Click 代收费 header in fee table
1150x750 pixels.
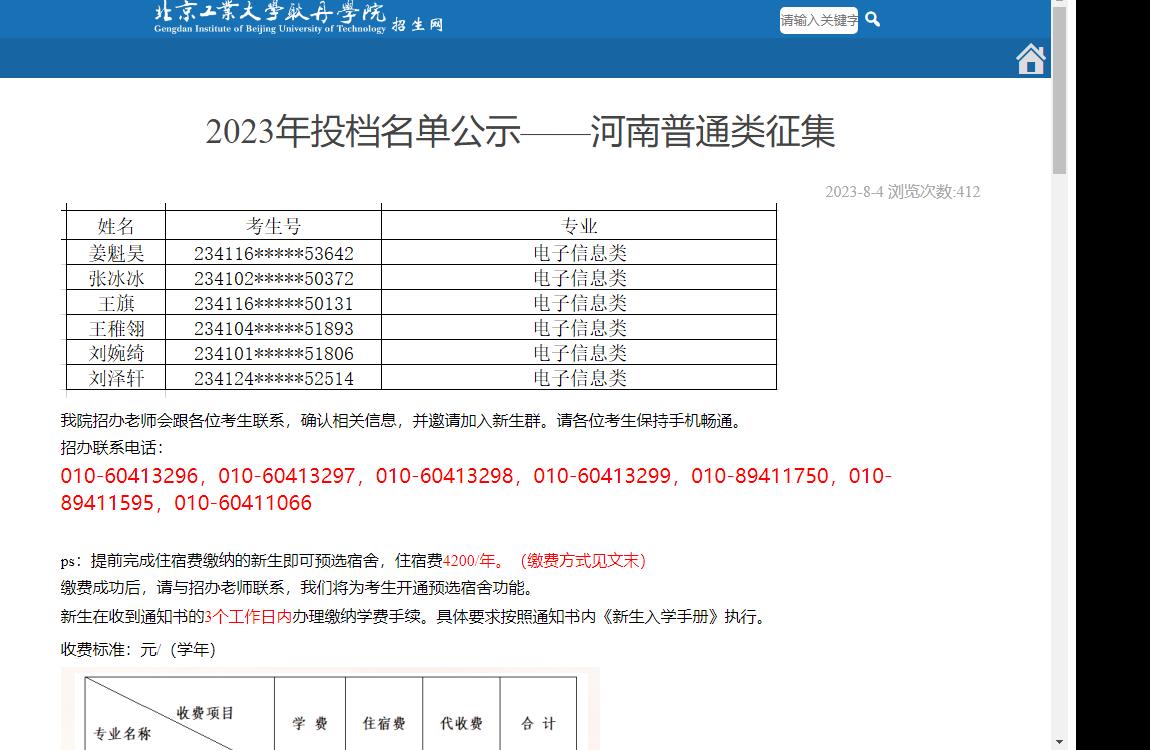tap(461, 724)
